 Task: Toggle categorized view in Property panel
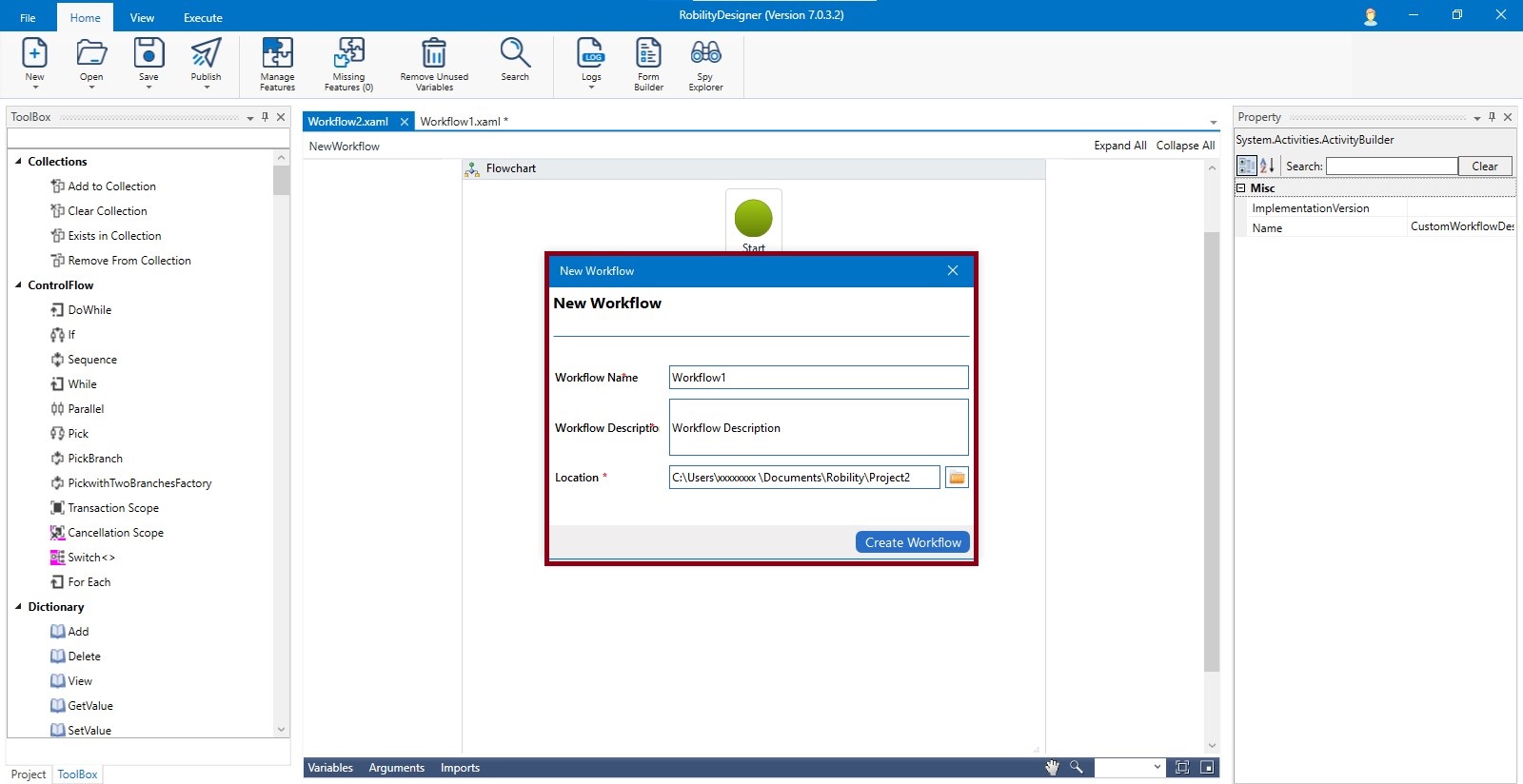click(1246, 166)
